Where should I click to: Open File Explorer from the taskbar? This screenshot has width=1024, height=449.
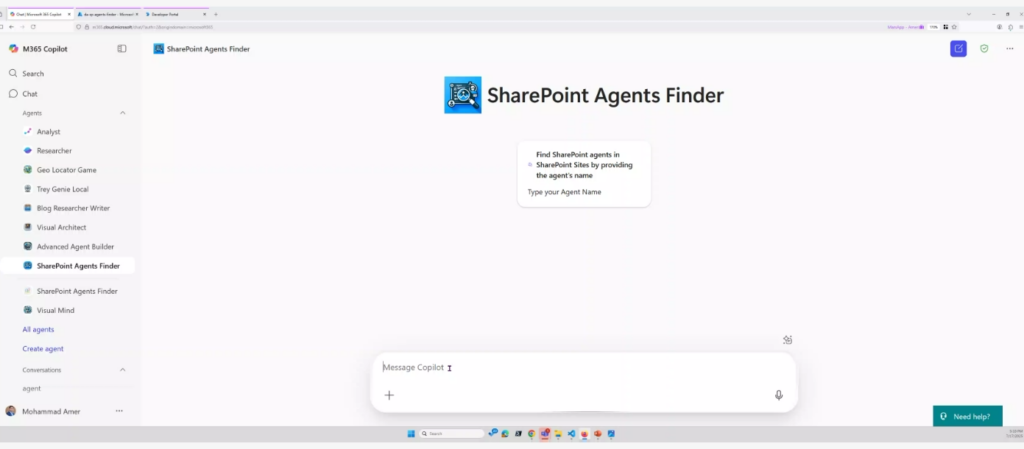558,433
